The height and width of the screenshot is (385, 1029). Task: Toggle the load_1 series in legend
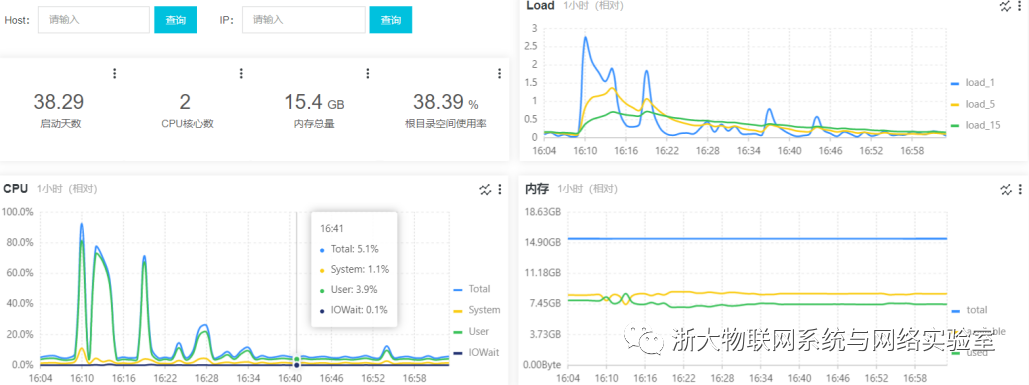pos(973,83)
